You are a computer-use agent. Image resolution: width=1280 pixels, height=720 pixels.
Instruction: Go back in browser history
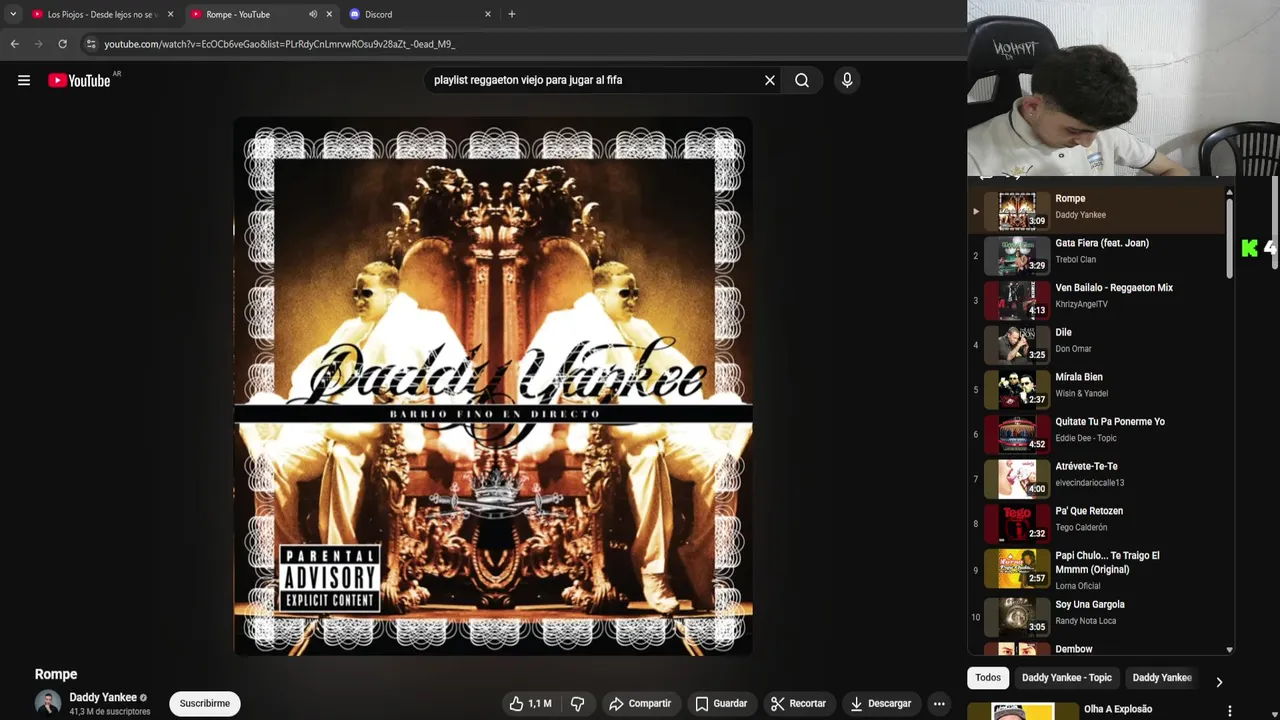14,44
